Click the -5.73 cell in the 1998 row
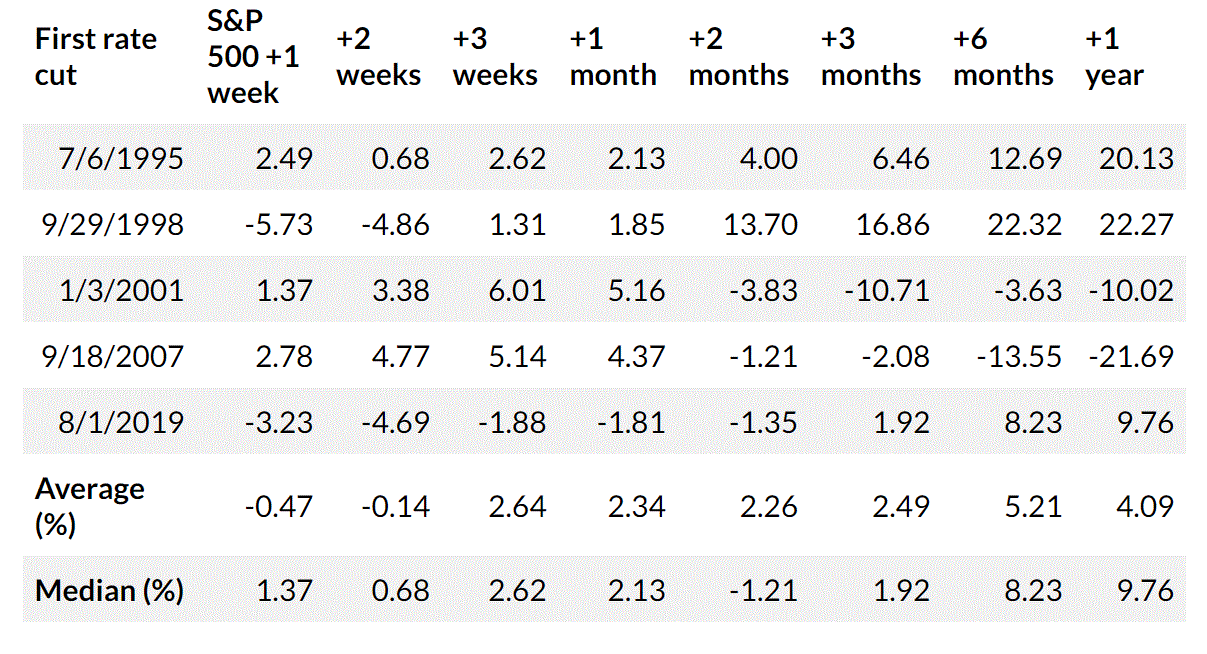Screen dimensions: 1207x654 [278, 224]
